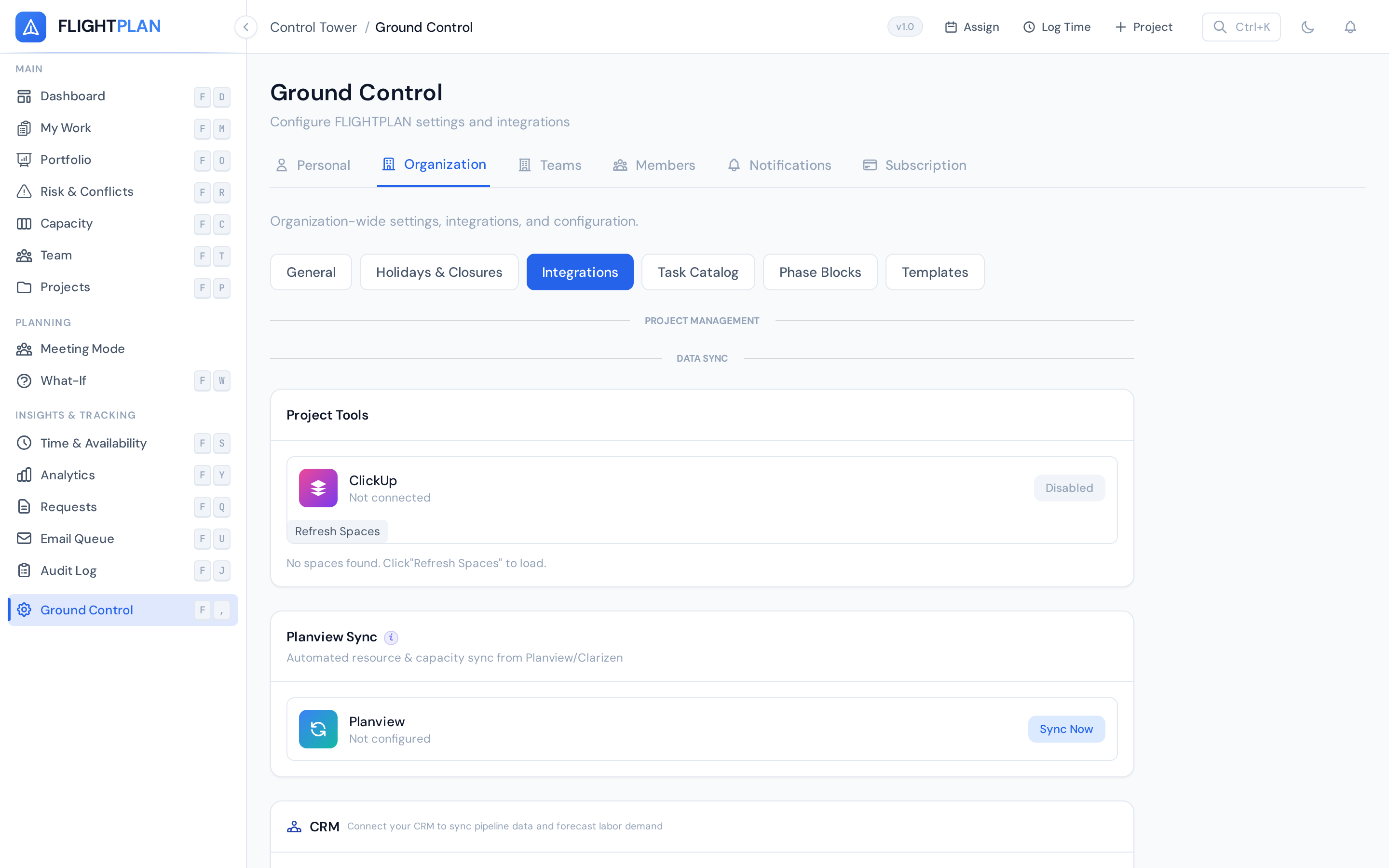Select the General sub-tab
This screenshot has height=868, width=1389.
tap(311, 272)
